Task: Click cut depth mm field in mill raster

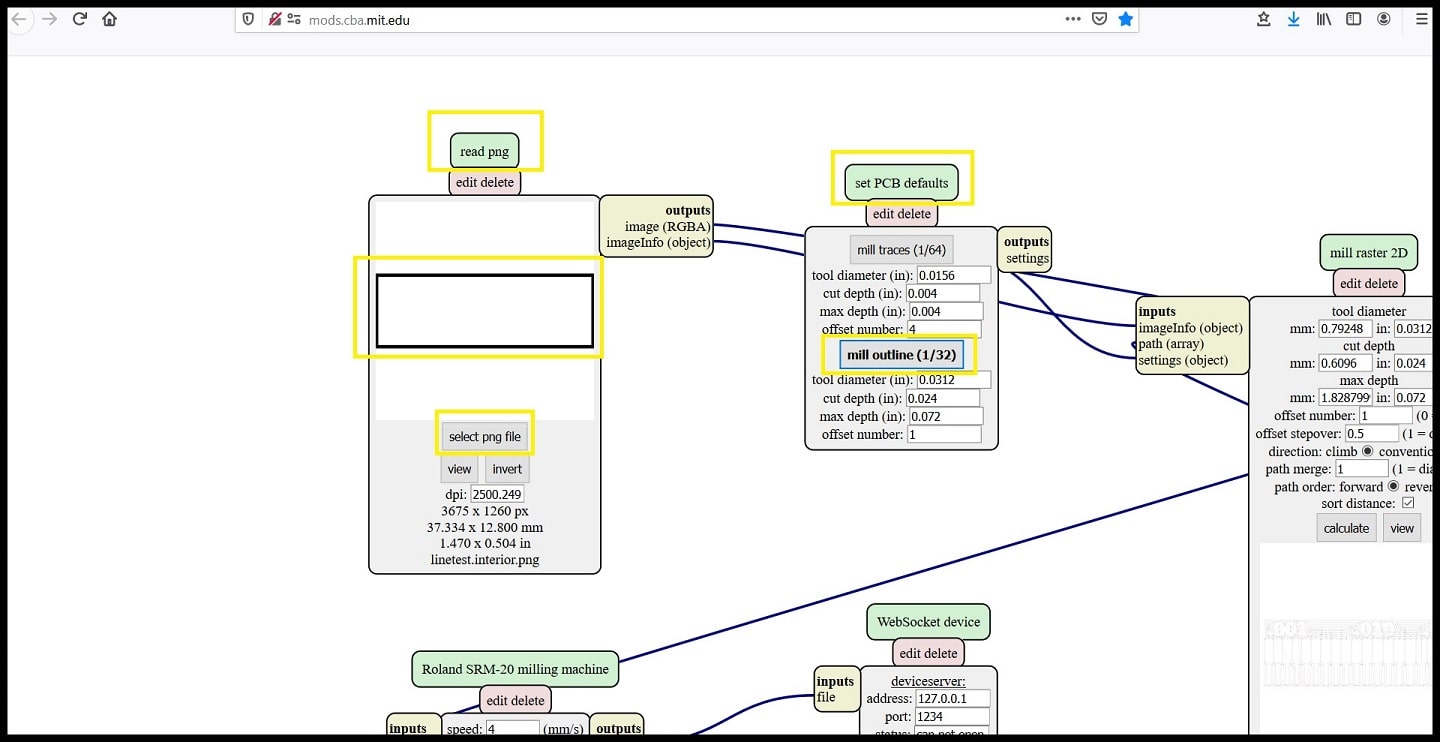Action: pyautogui.click(x=1345, y=363)
